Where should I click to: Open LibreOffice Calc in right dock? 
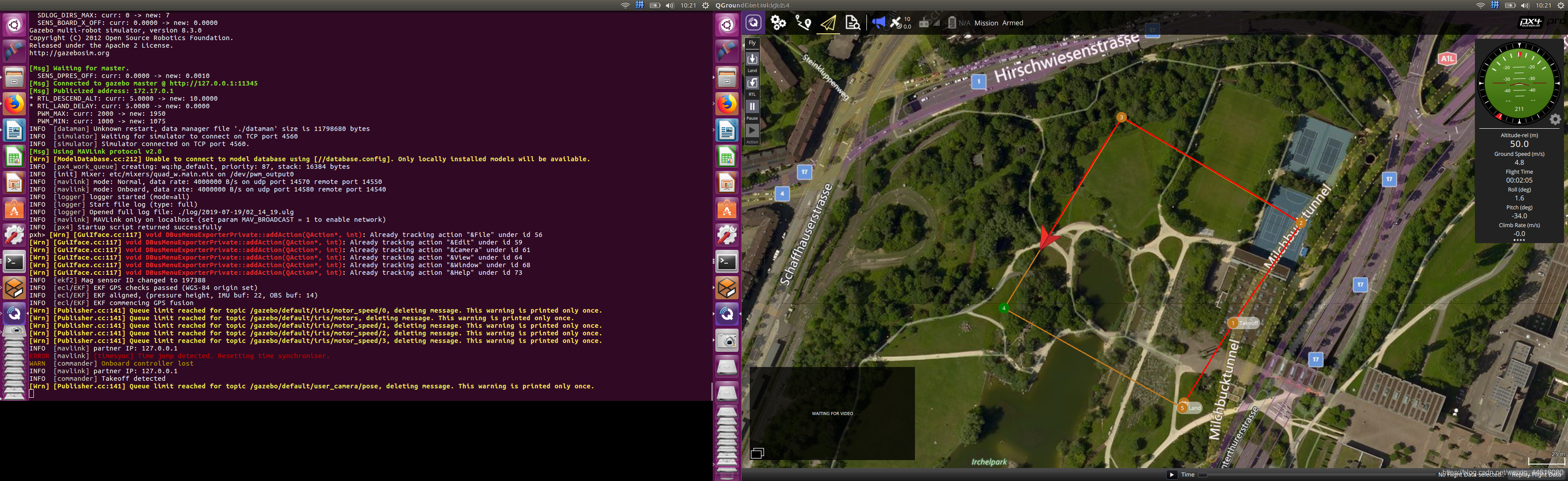[x=727, y=156]
